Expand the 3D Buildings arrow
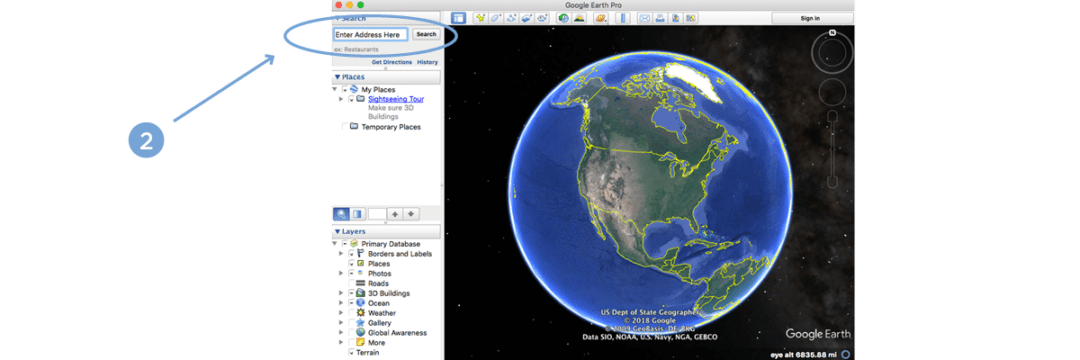The width and height of the screenshot is (1080, 360). (341, 293)
